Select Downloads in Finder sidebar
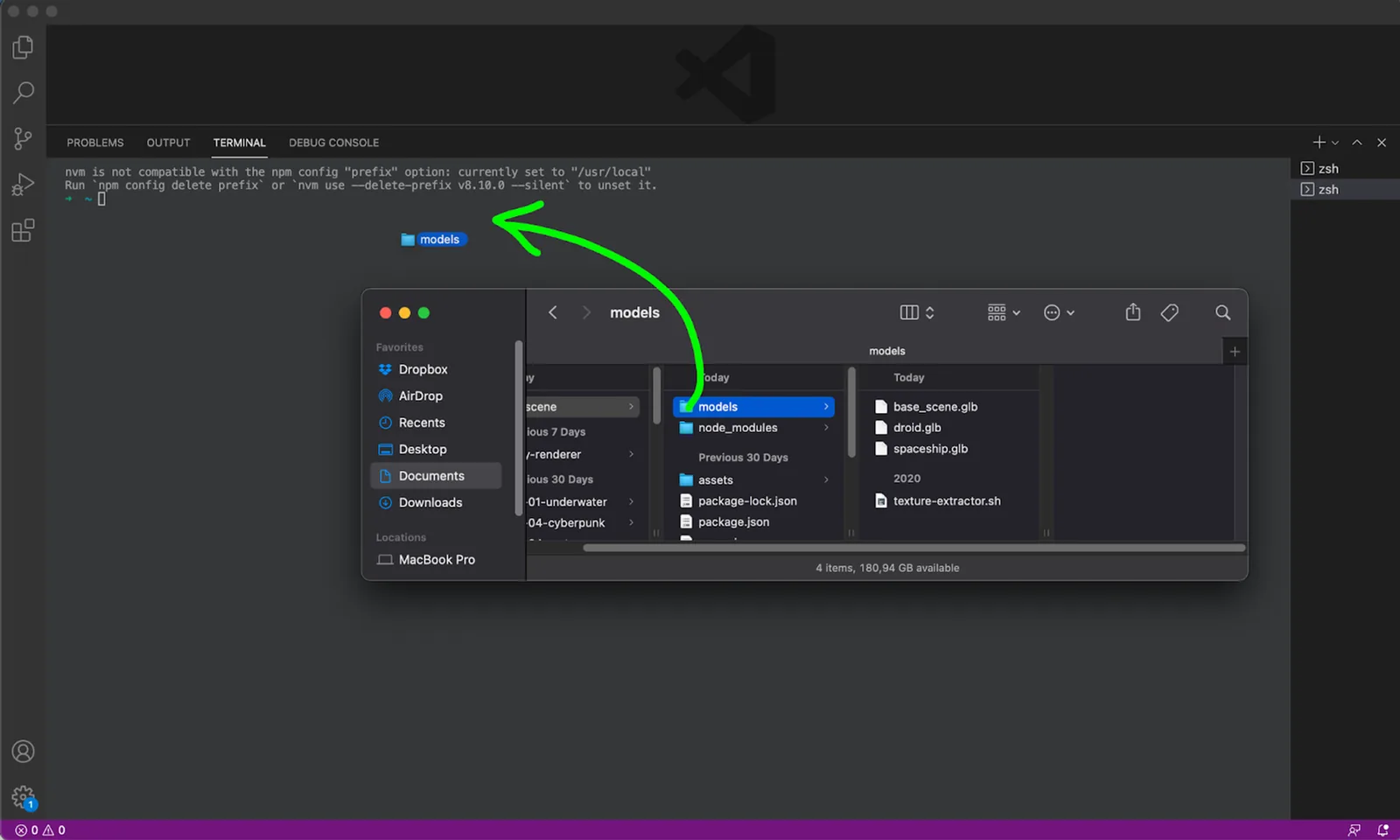1400x840 pixels. [436, 502]
